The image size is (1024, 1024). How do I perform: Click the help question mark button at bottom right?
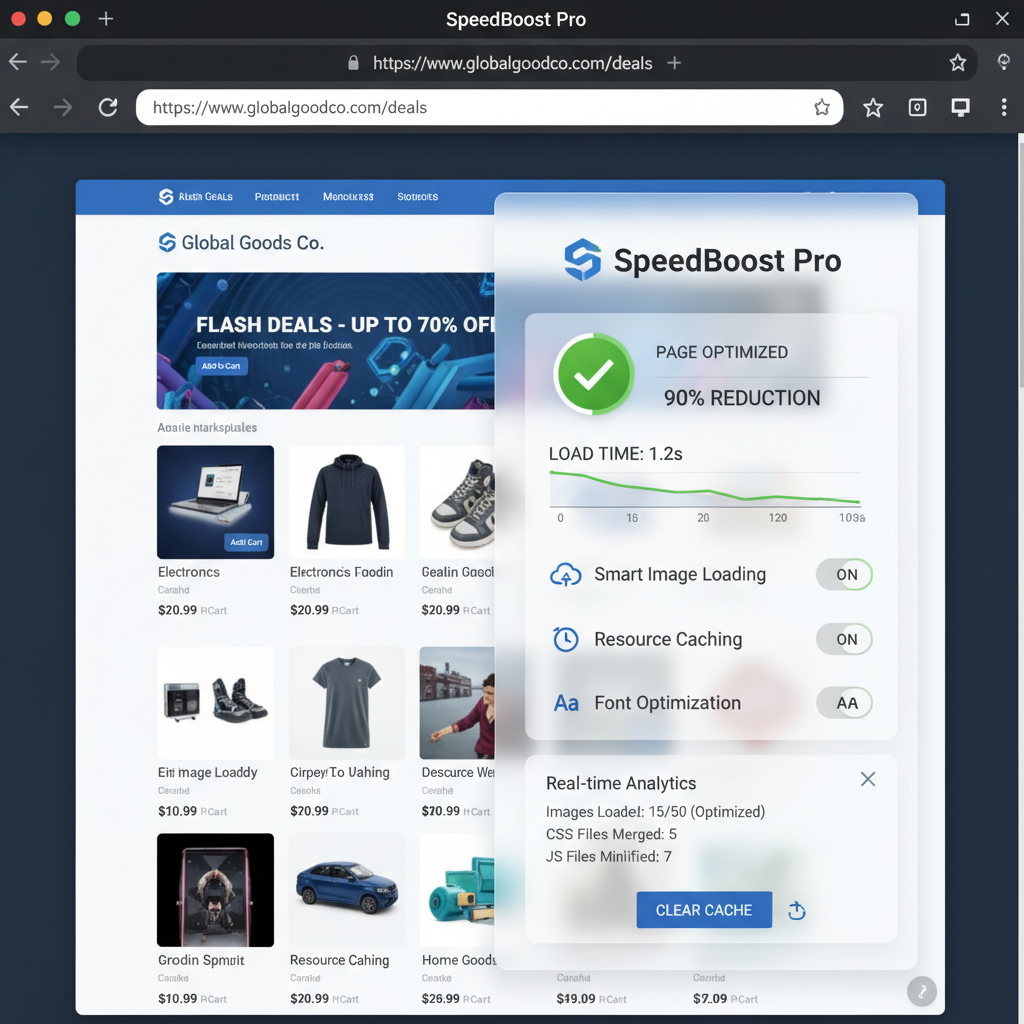921,992
